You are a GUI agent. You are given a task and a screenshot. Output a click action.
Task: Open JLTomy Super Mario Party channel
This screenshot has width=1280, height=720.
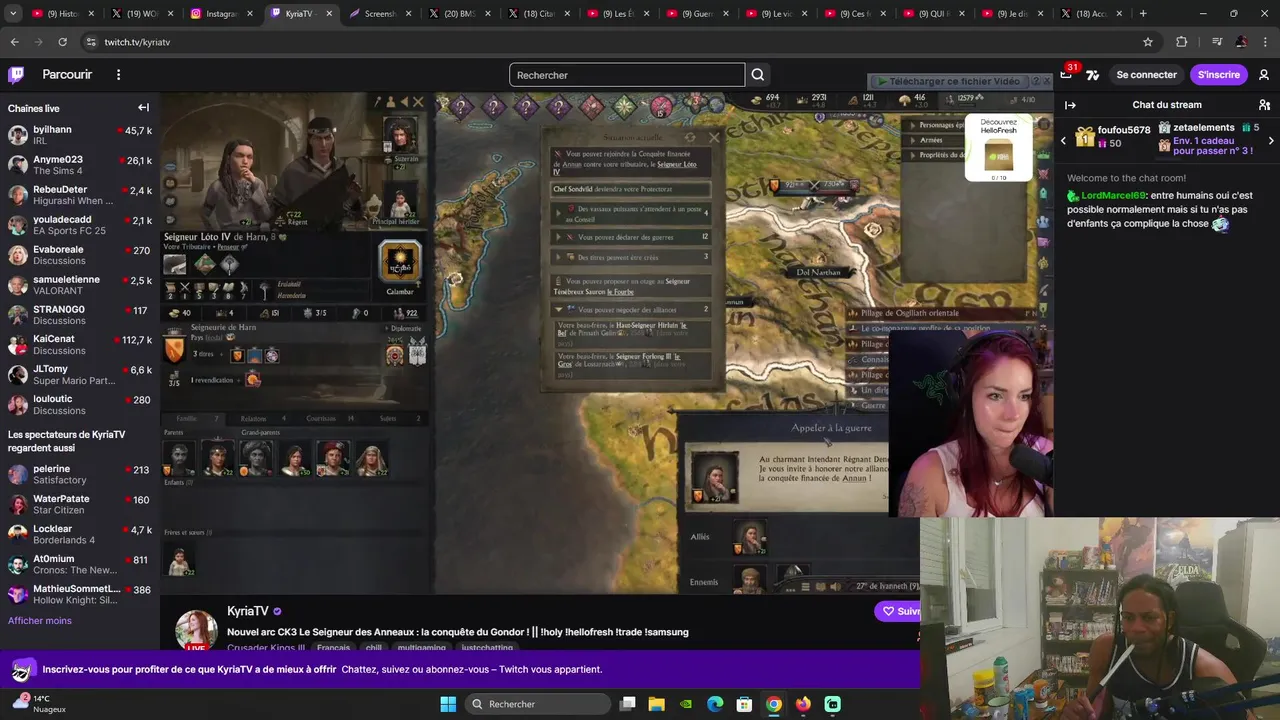[80, 375]
